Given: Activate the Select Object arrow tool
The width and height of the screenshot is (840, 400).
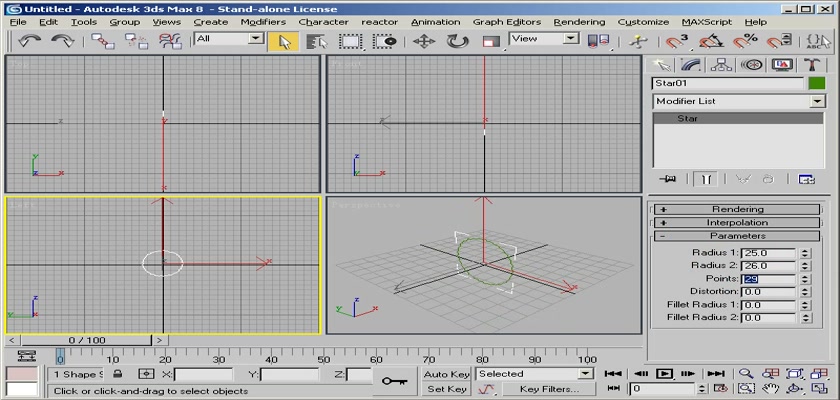Looking at the screenshot, I should pos(284,41).
